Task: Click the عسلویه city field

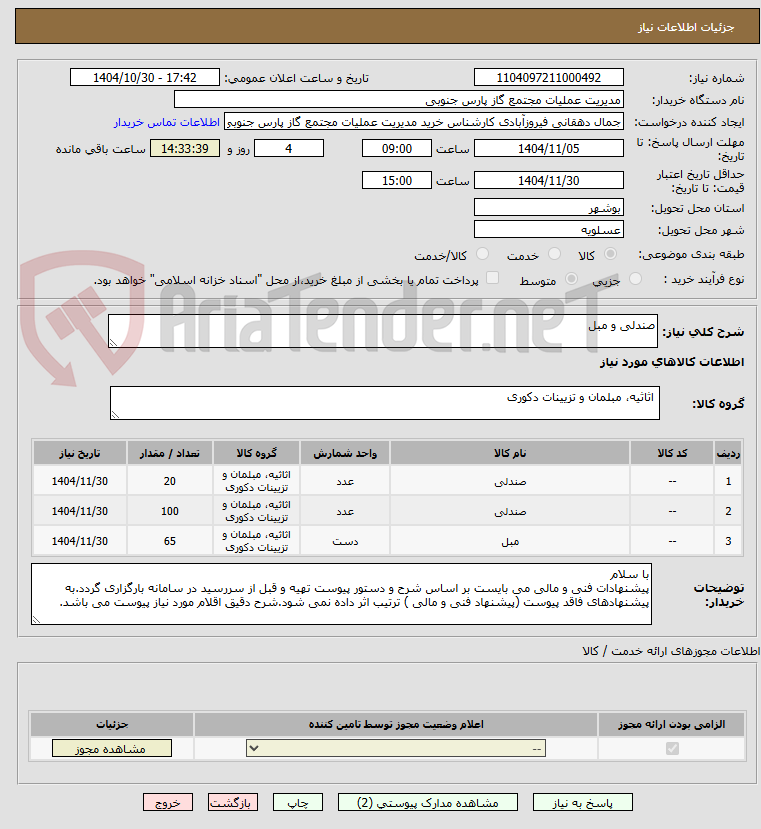Action: pos(548,229)
